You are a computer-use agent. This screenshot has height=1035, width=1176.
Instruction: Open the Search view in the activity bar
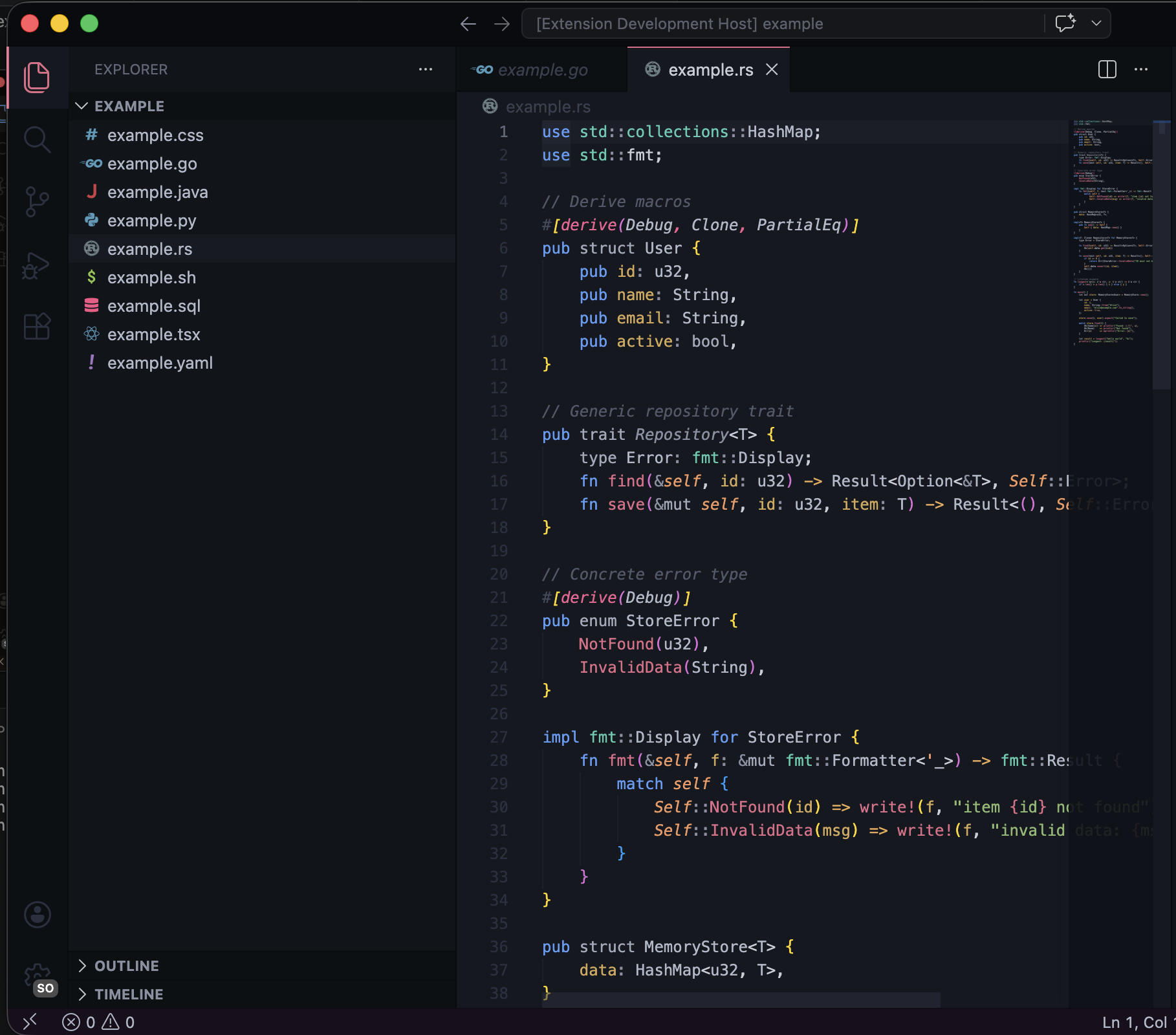[37, 139]
